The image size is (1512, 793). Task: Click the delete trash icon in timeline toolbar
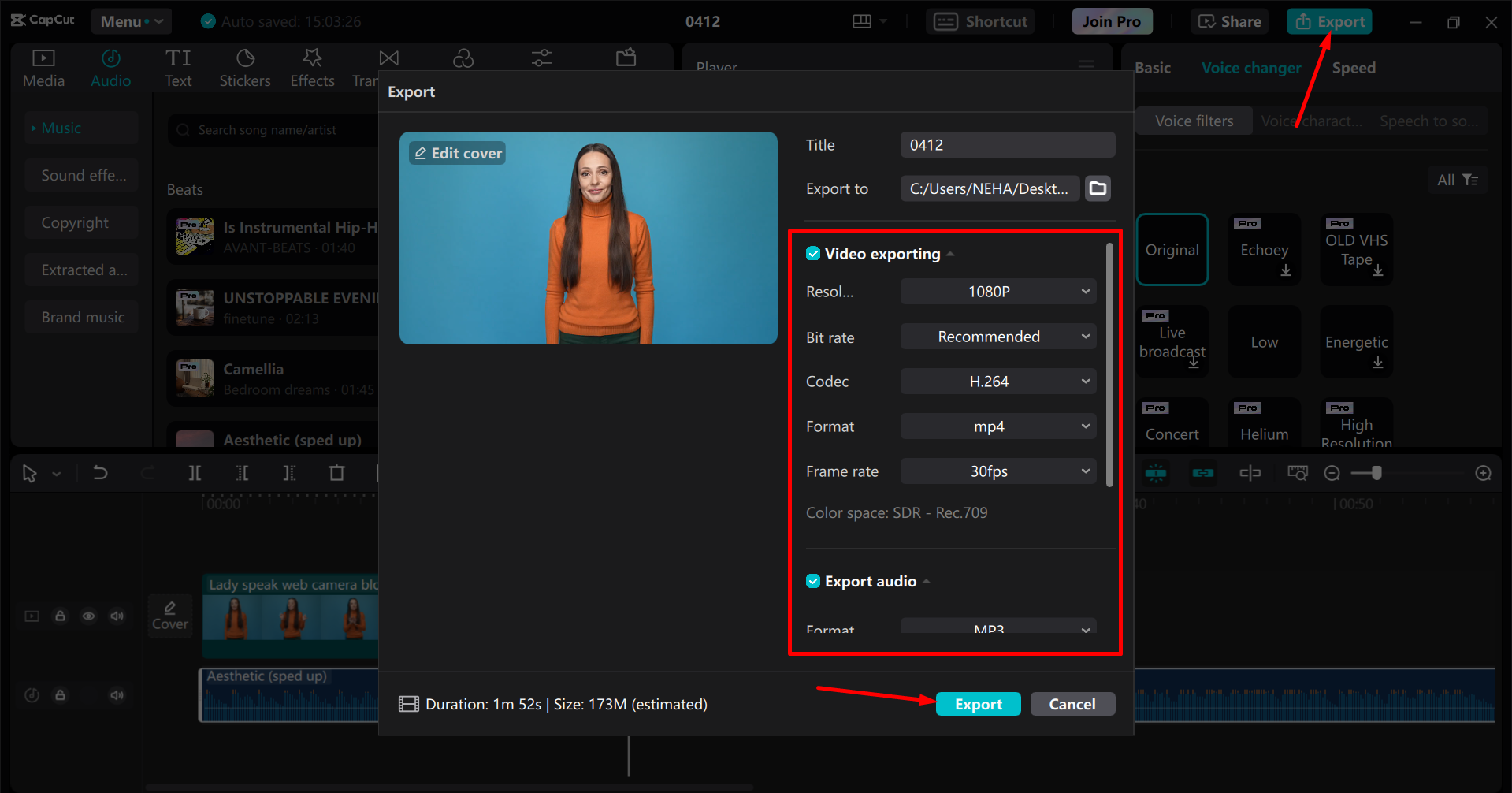pos(336,473)
